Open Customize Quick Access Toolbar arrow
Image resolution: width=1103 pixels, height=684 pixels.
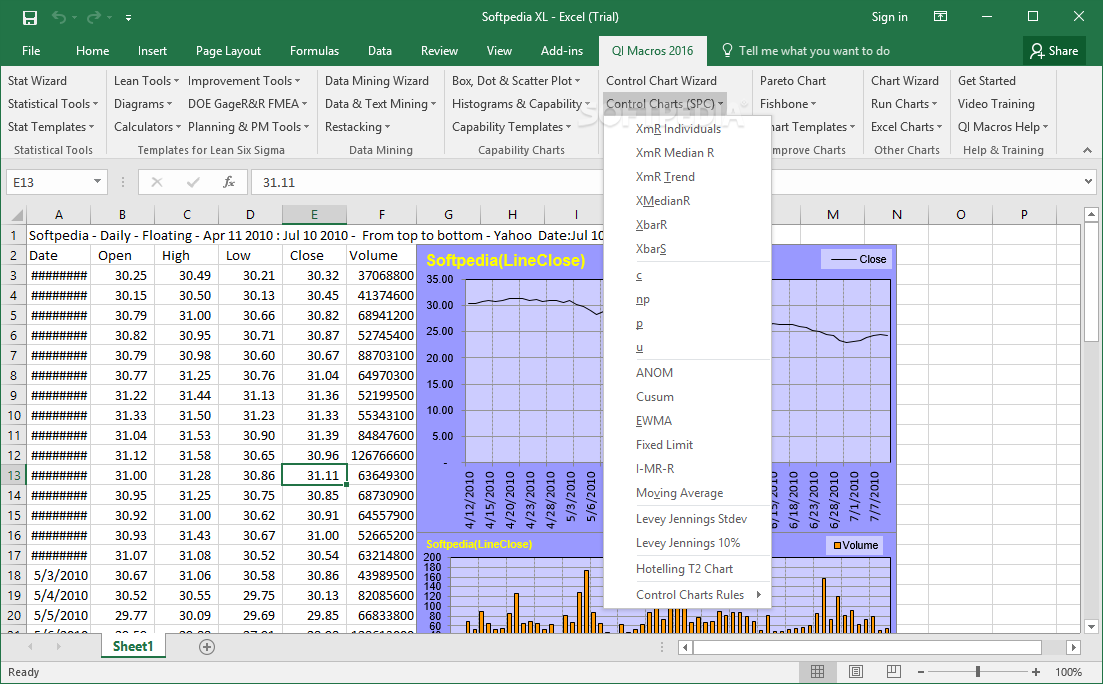pos(128,18)
